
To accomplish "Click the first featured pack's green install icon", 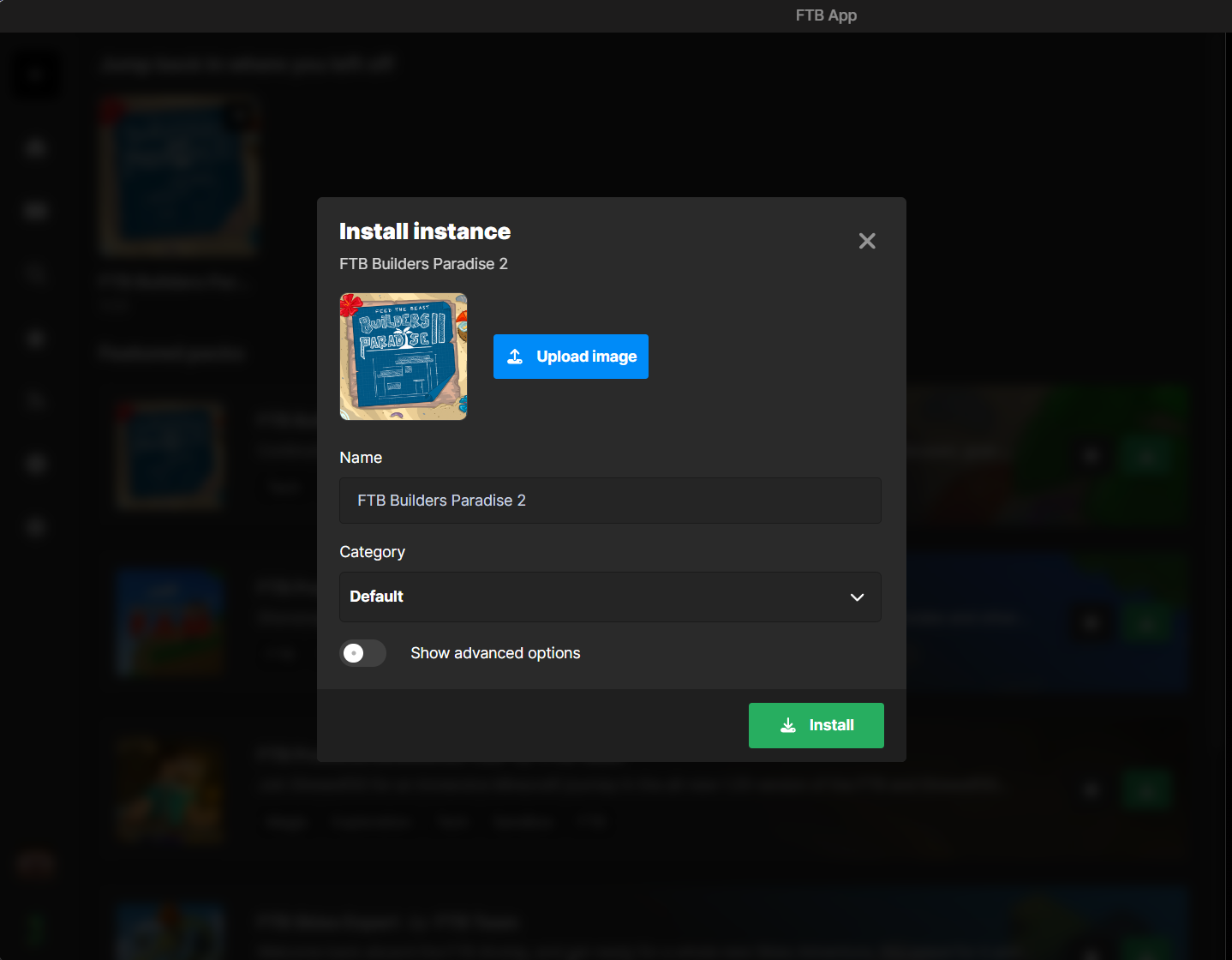I will point(1146,456).
